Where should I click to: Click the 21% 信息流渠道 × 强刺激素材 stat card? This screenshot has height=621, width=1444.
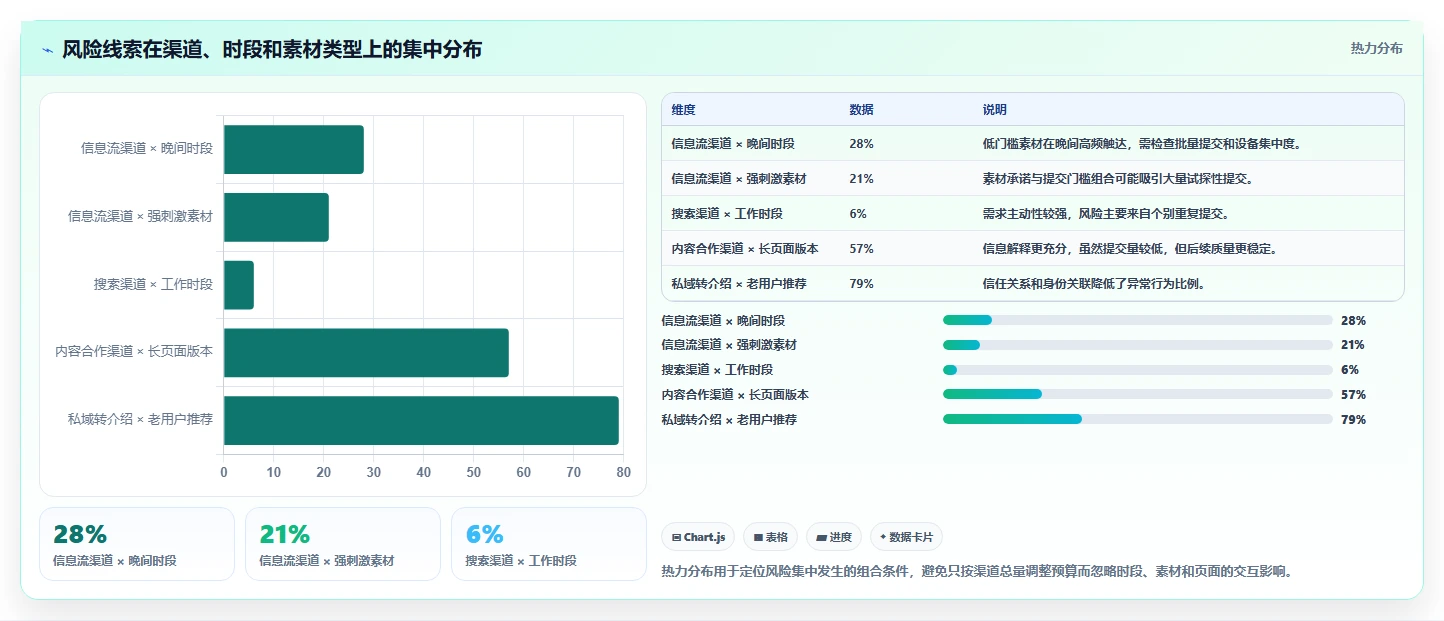pyautogui.click(x=343, y=544)
